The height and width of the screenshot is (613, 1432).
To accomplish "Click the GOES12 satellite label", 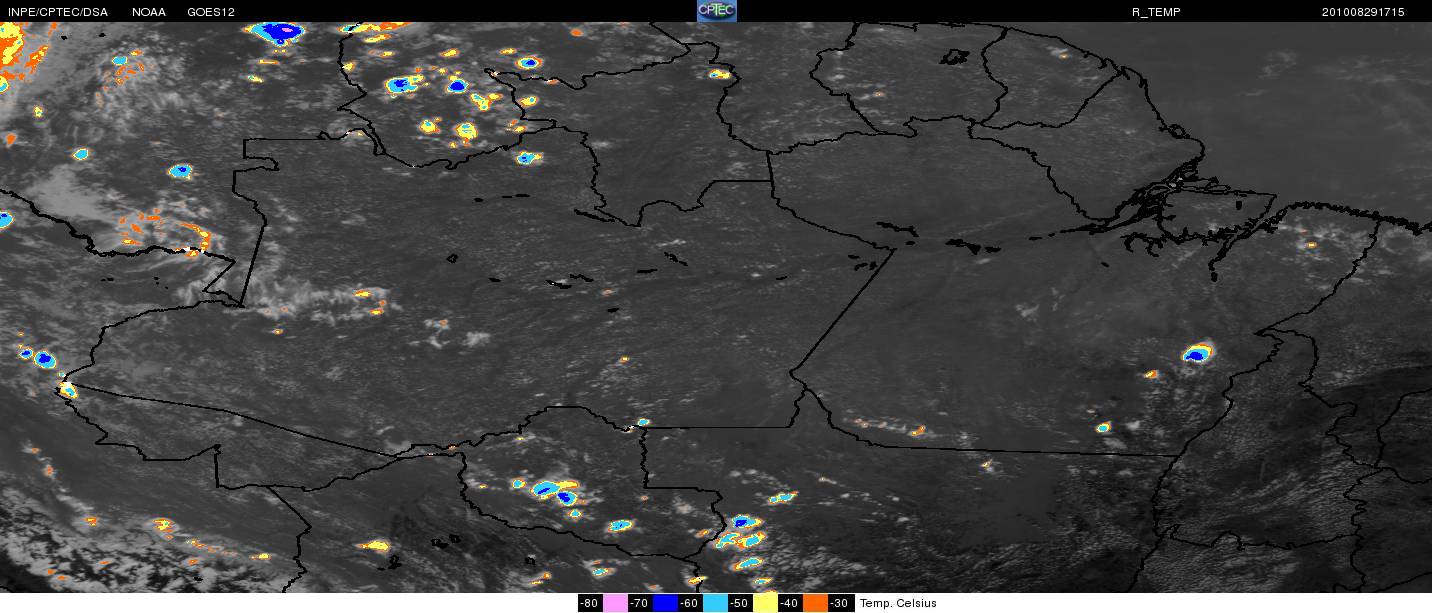I will (211, 12).
